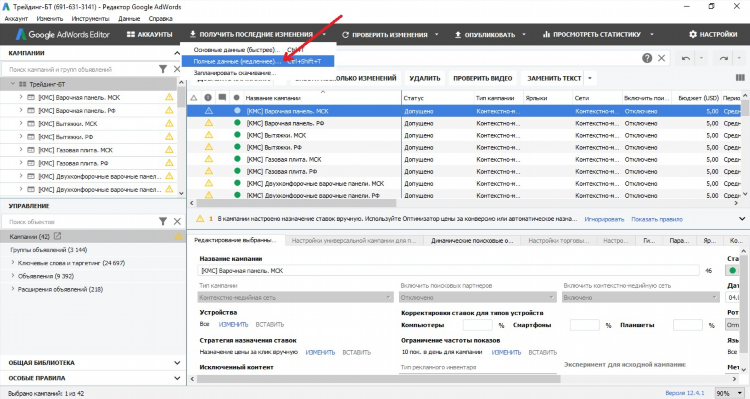The image size is (750, 399).
Task: Expand [КМС] Газовая плита. МСК campaign node
Action: tap(21, 150)
